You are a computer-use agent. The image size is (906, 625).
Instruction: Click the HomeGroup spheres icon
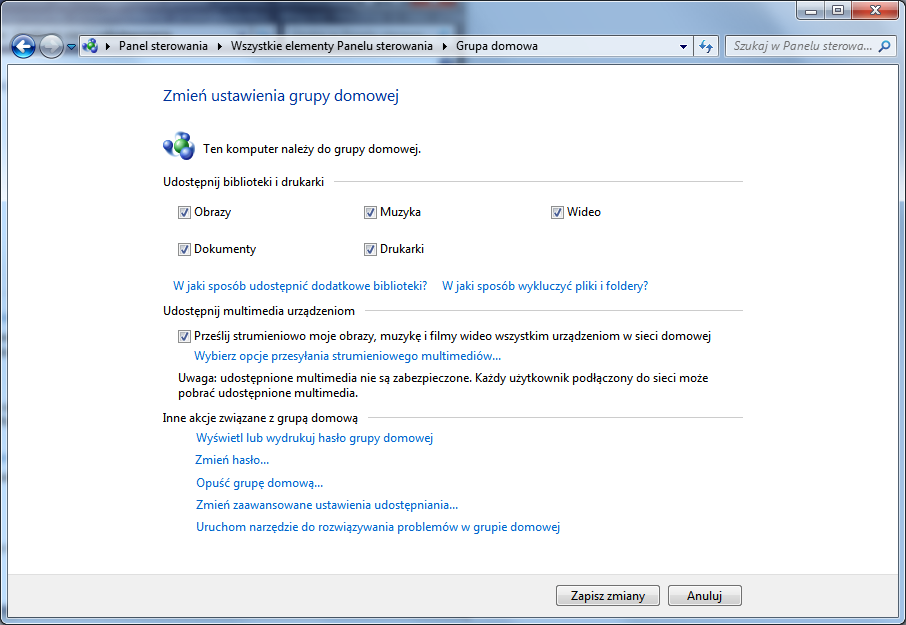click(179, 146)
